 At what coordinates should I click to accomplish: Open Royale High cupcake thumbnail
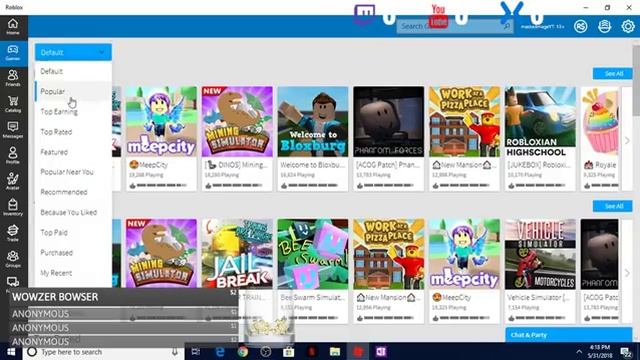pos(600,121)
